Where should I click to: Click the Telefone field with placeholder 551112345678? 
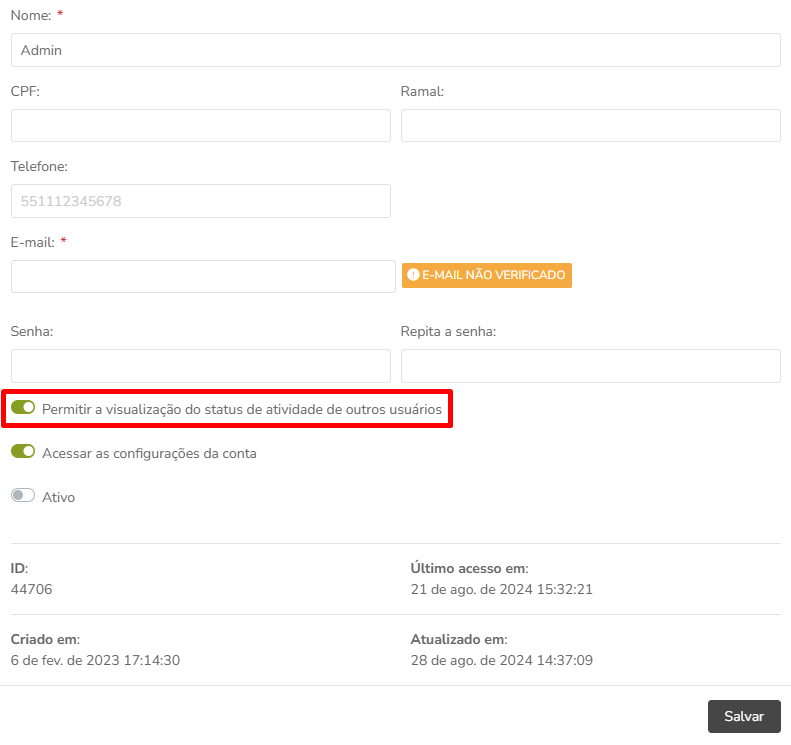201,201
